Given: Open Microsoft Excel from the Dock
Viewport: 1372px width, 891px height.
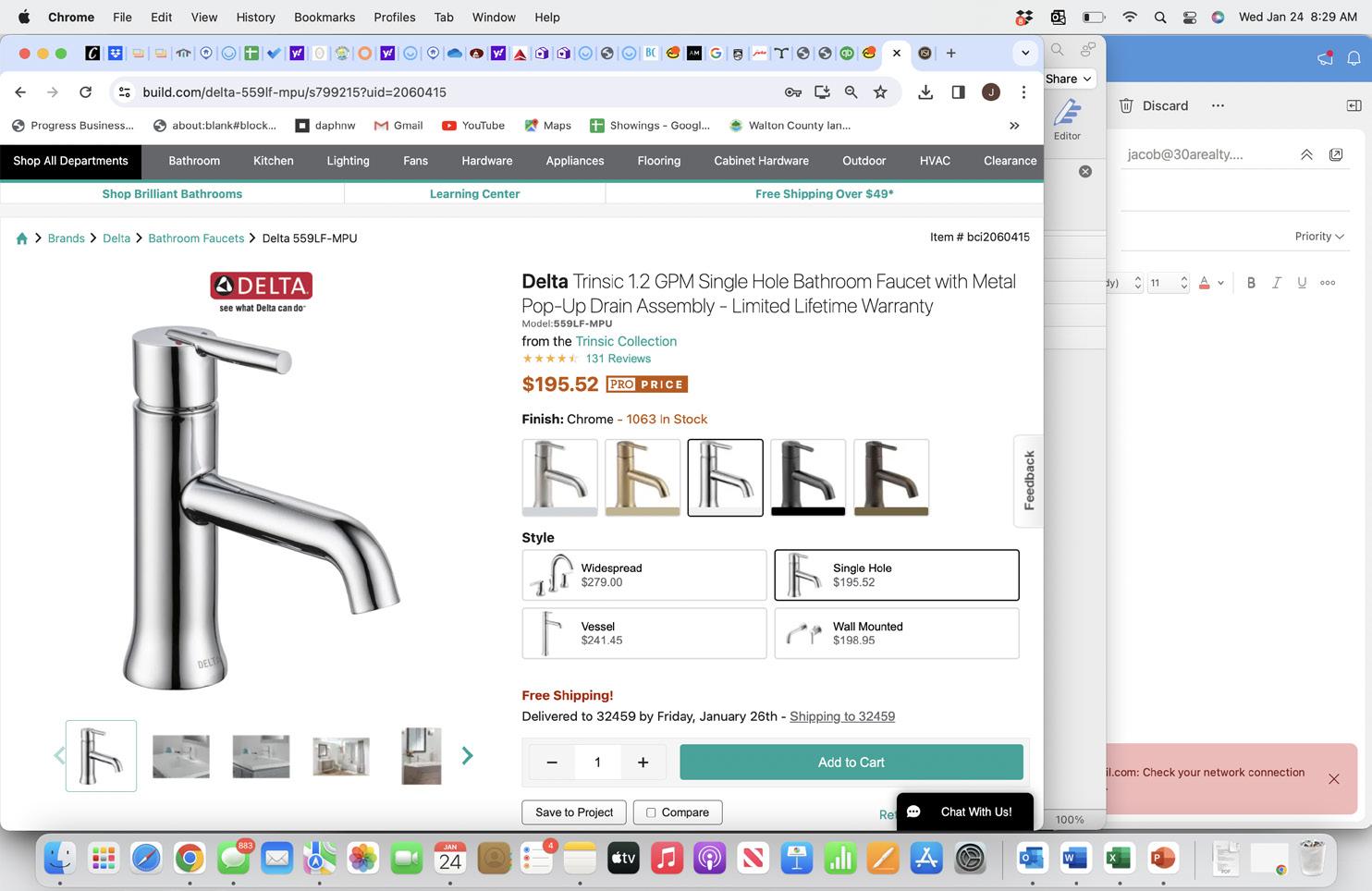Looking at the screenshot, I should click(x=1118, y=859).
